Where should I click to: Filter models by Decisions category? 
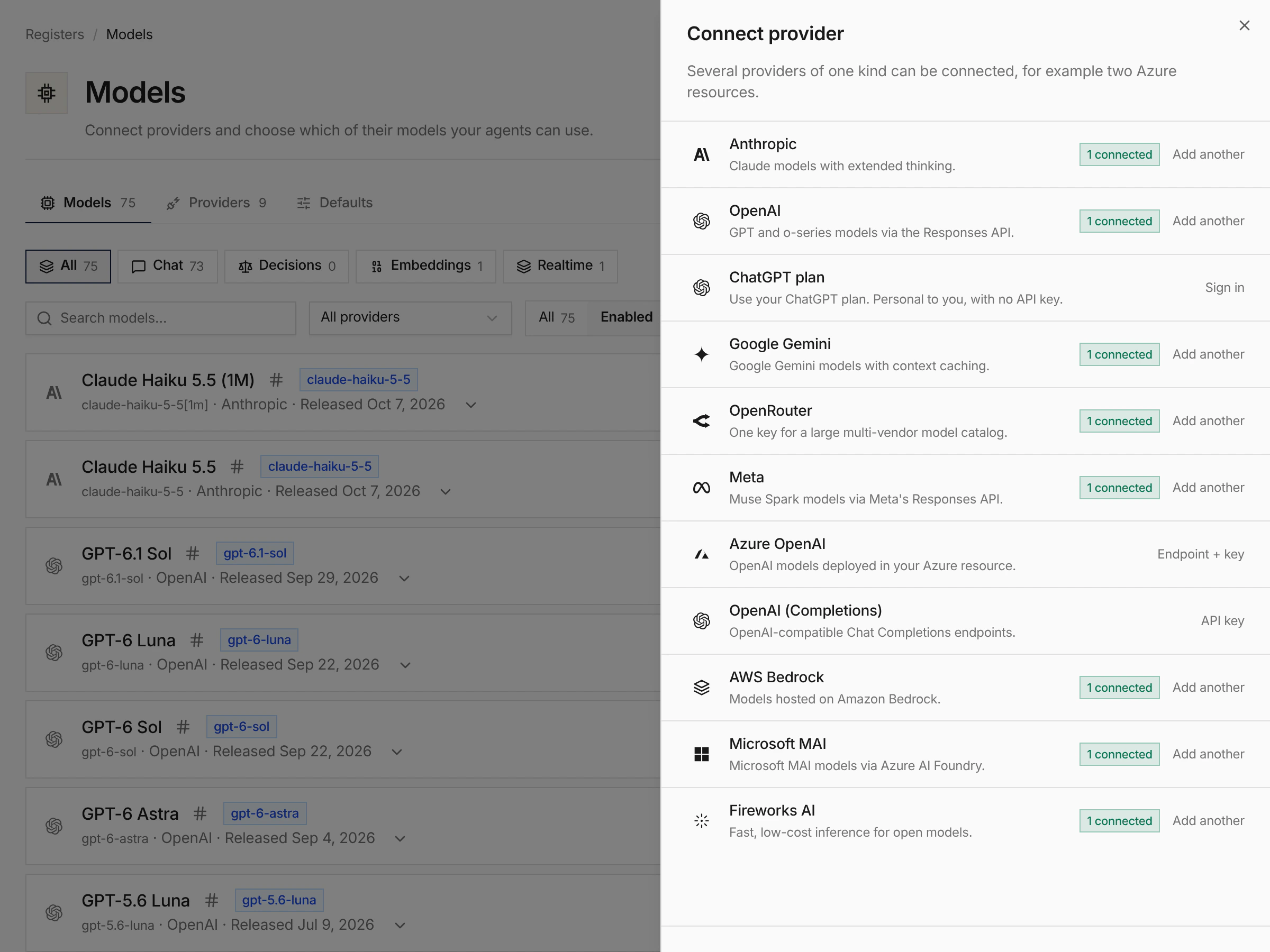pyautogui.click(x=286, y=266)
